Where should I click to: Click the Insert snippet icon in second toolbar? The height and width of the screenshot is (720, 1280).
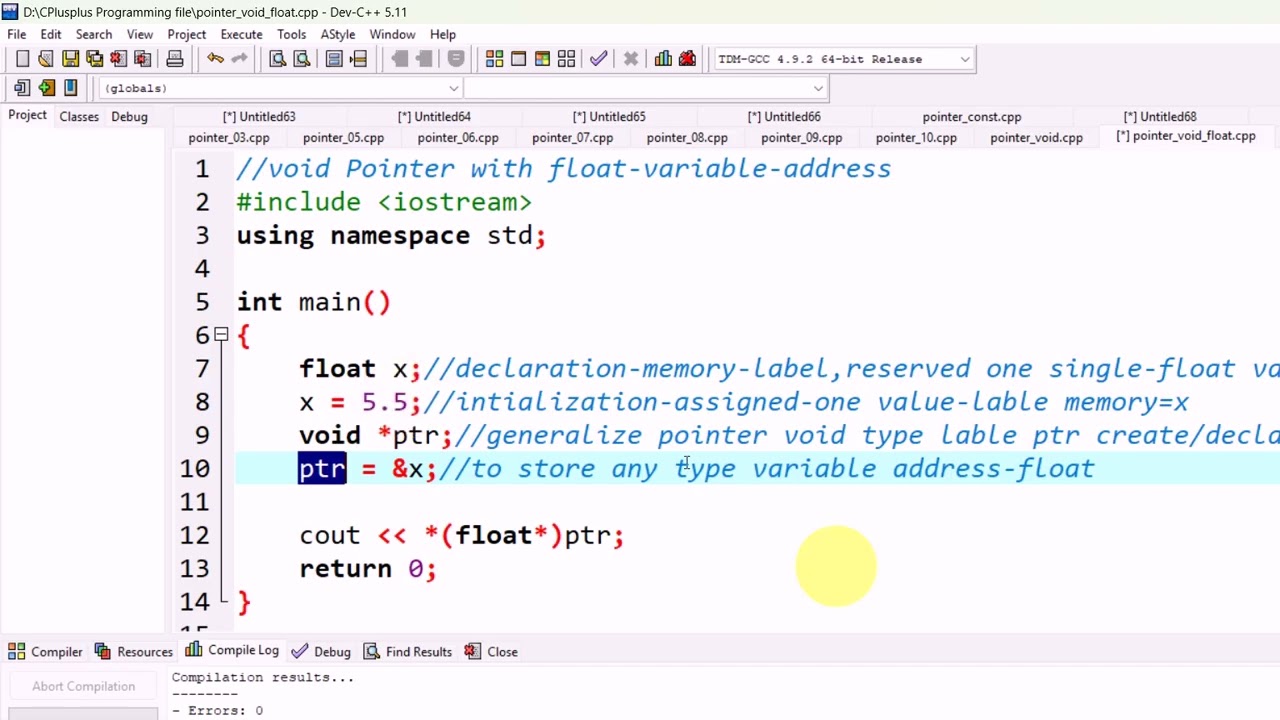pyautogui.click(x=22, y=88)
